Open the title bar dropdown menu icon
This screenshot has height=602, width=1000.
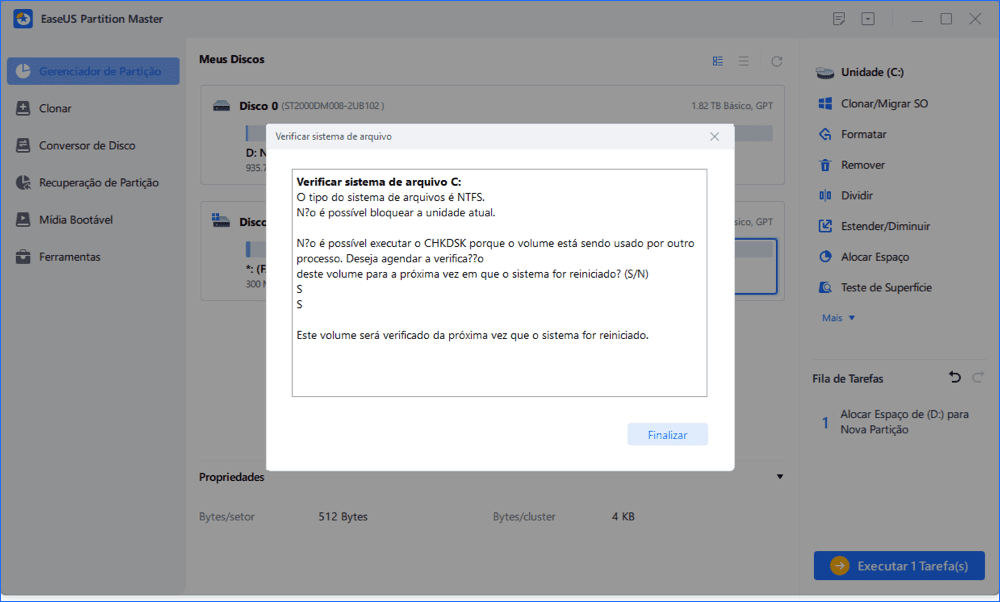click(x=868, y=19)
